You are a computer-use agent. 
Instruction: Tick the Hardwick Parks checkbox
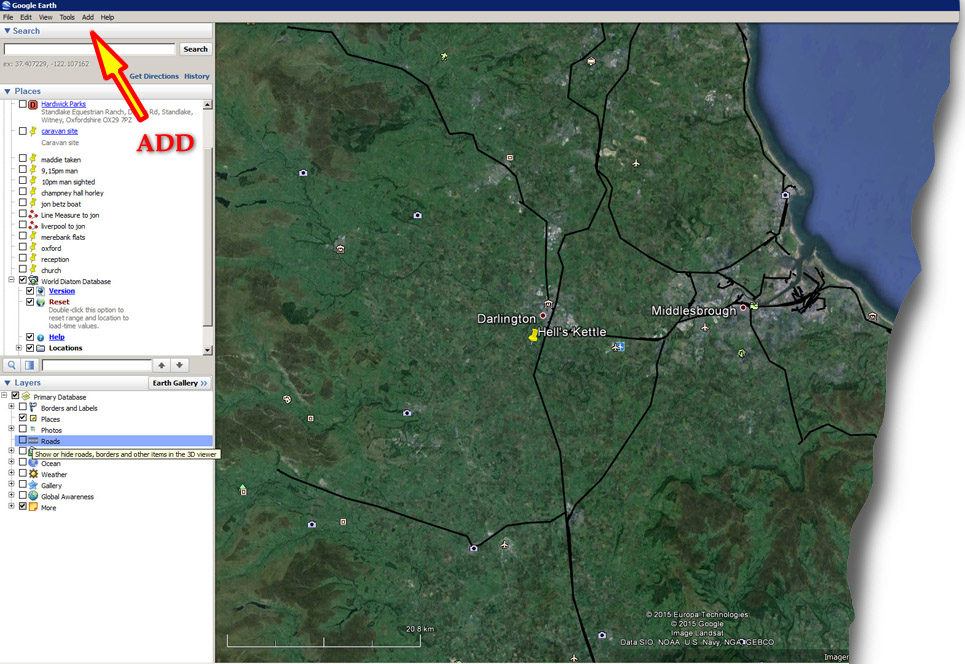(23, 104)
